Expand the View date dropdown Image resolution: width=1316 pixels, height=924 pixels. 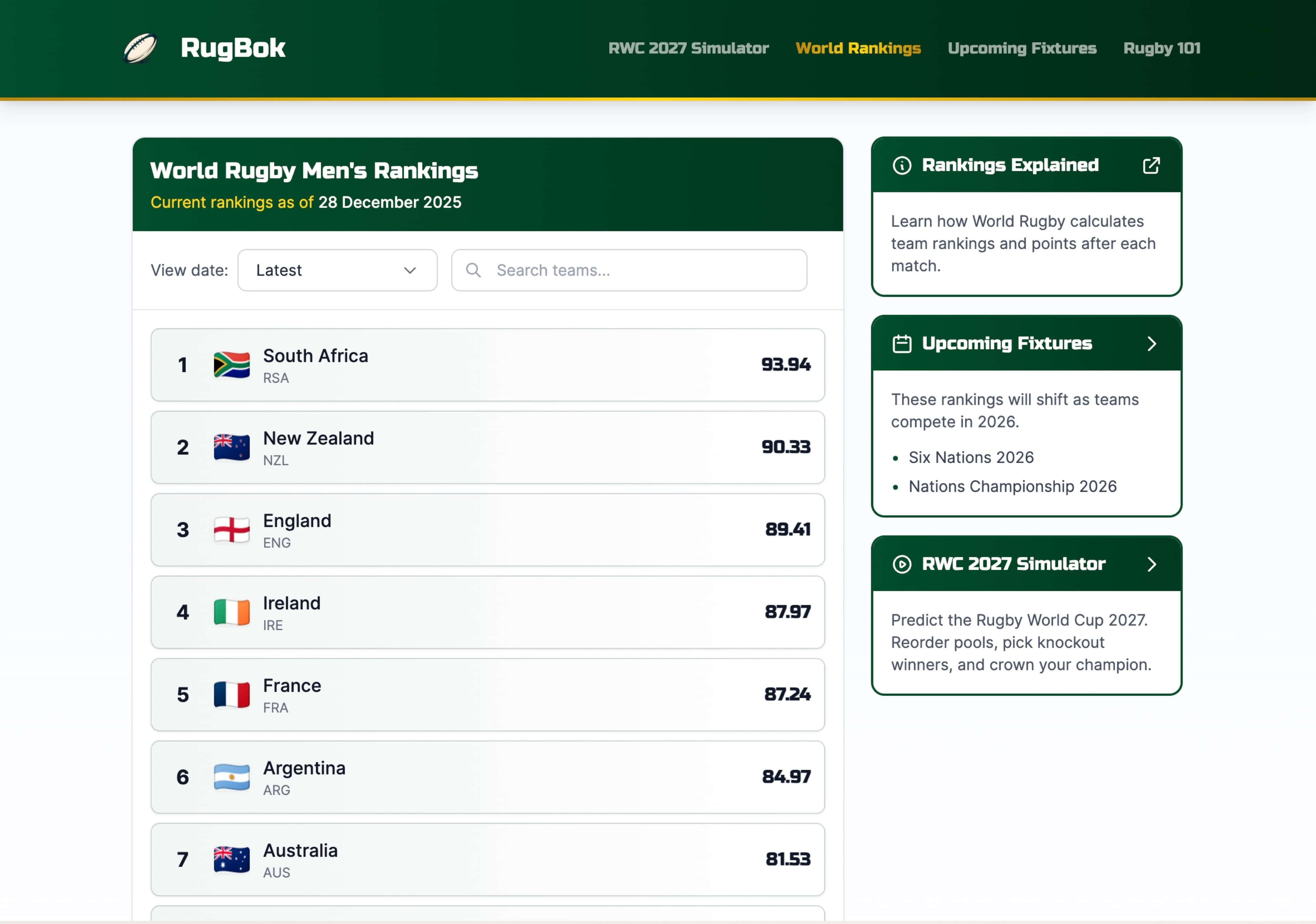click(x=337, y=270)
